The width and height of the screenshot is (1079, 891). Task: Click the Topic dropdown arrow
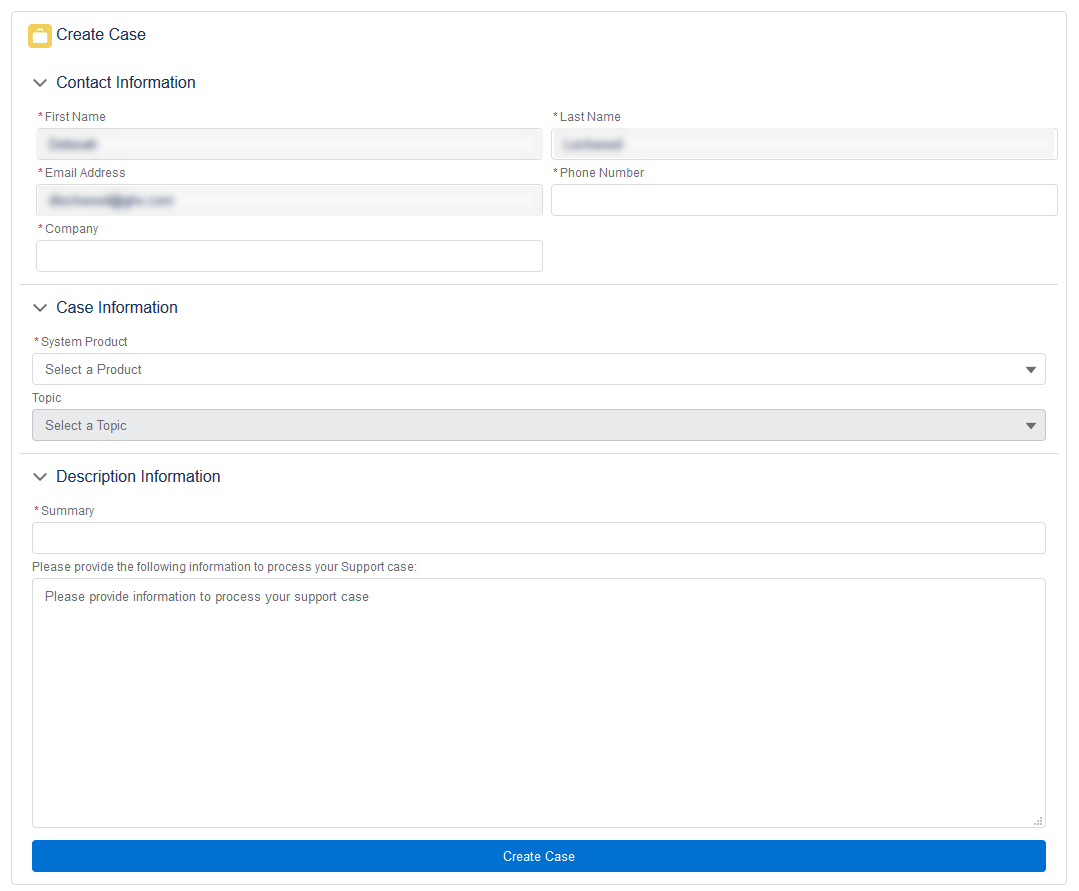coord(1031,426)
